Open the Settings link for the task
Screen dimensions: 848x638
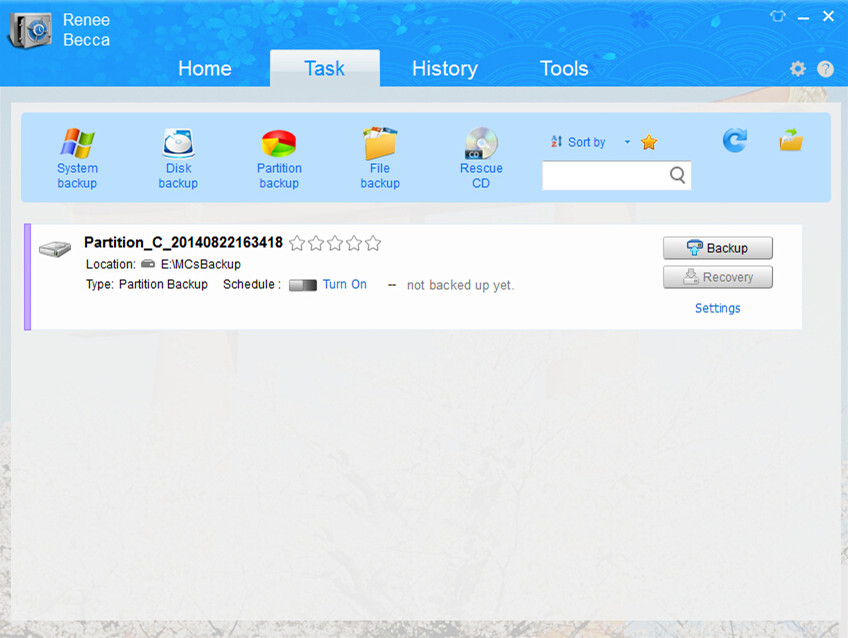tap(717, 308)
